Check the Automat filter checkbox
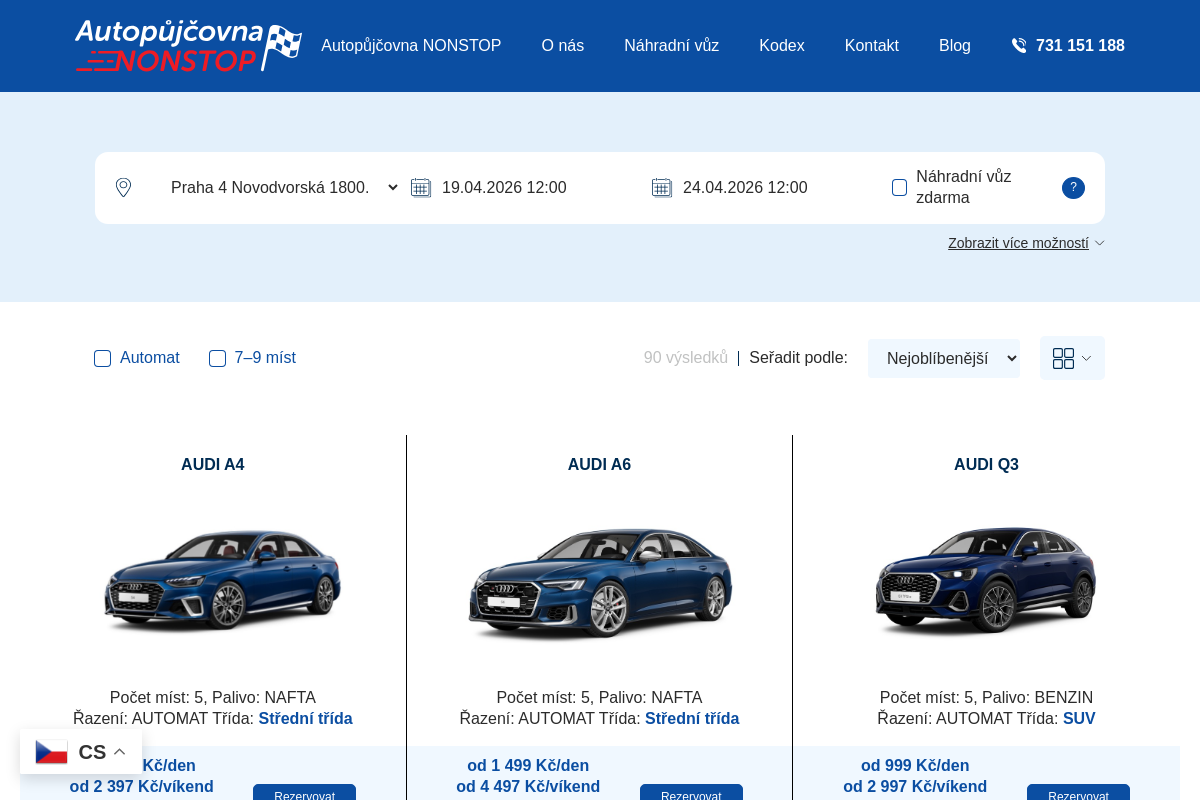This screenshot has width=1200, height=800. 102,359
